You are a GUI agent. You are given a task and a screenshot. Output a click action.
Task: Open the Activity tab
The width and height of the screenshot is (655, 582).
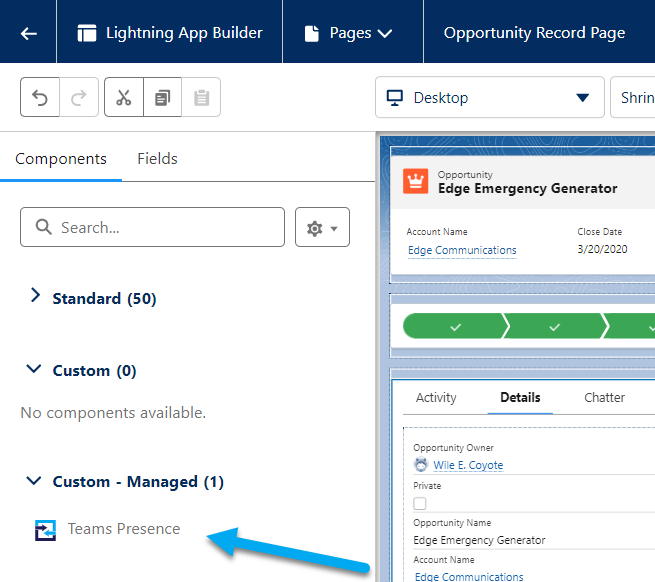pyautogui.click(x=436, y=397)
